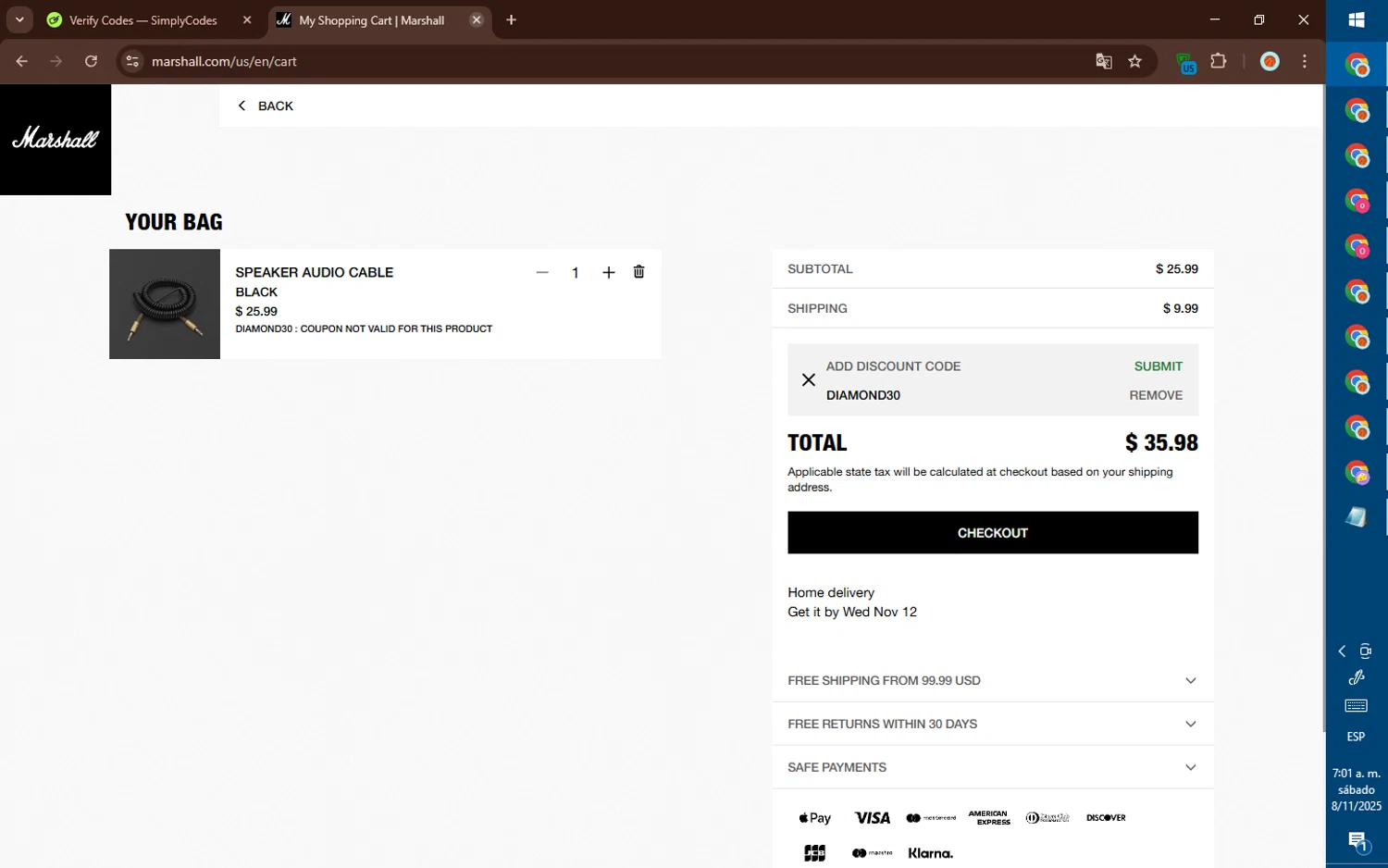
Task: Click the SHIPPING amount $ 9.99
Action: point(1180,308)
